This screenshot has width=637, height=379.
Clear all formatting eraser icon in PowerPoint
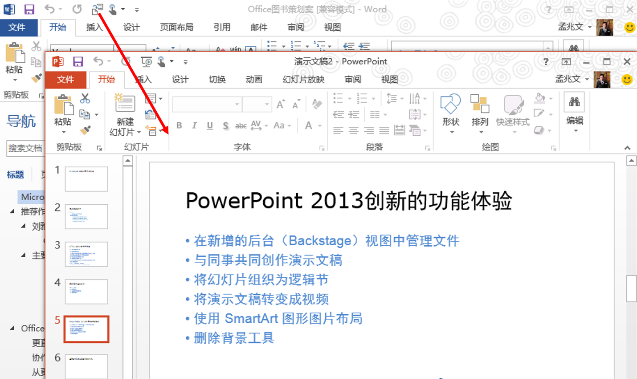(317, 104)
